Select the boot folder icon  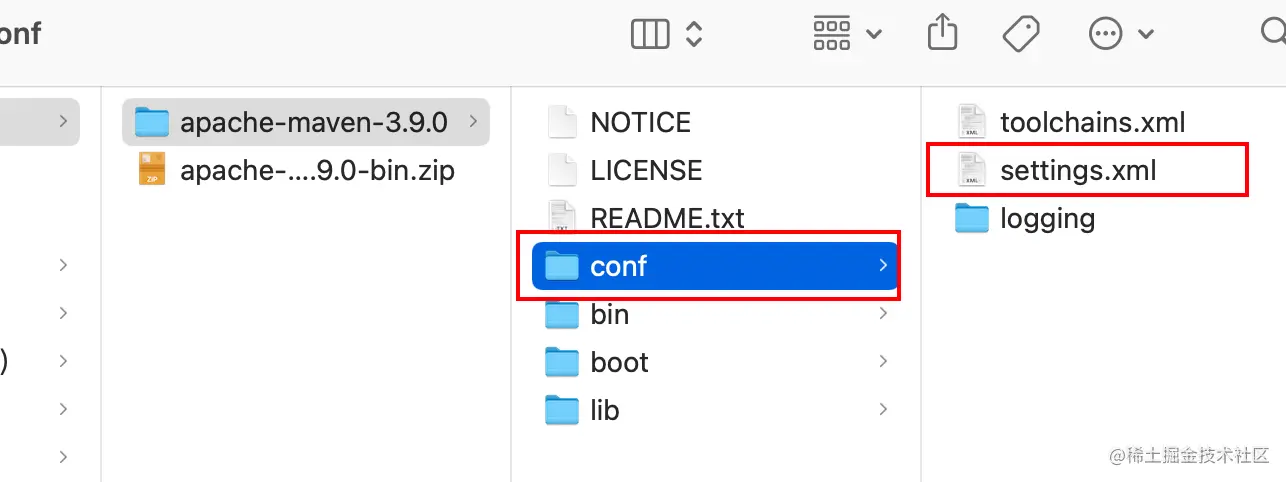click(x=563, y=362)
